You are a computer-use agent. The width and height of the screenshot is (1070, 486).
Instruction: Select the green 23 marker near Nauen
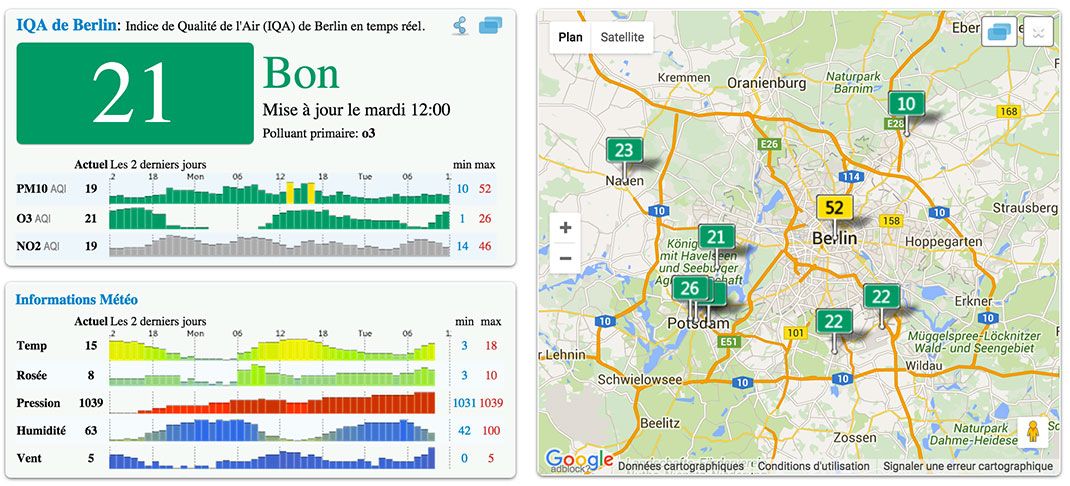623,151
